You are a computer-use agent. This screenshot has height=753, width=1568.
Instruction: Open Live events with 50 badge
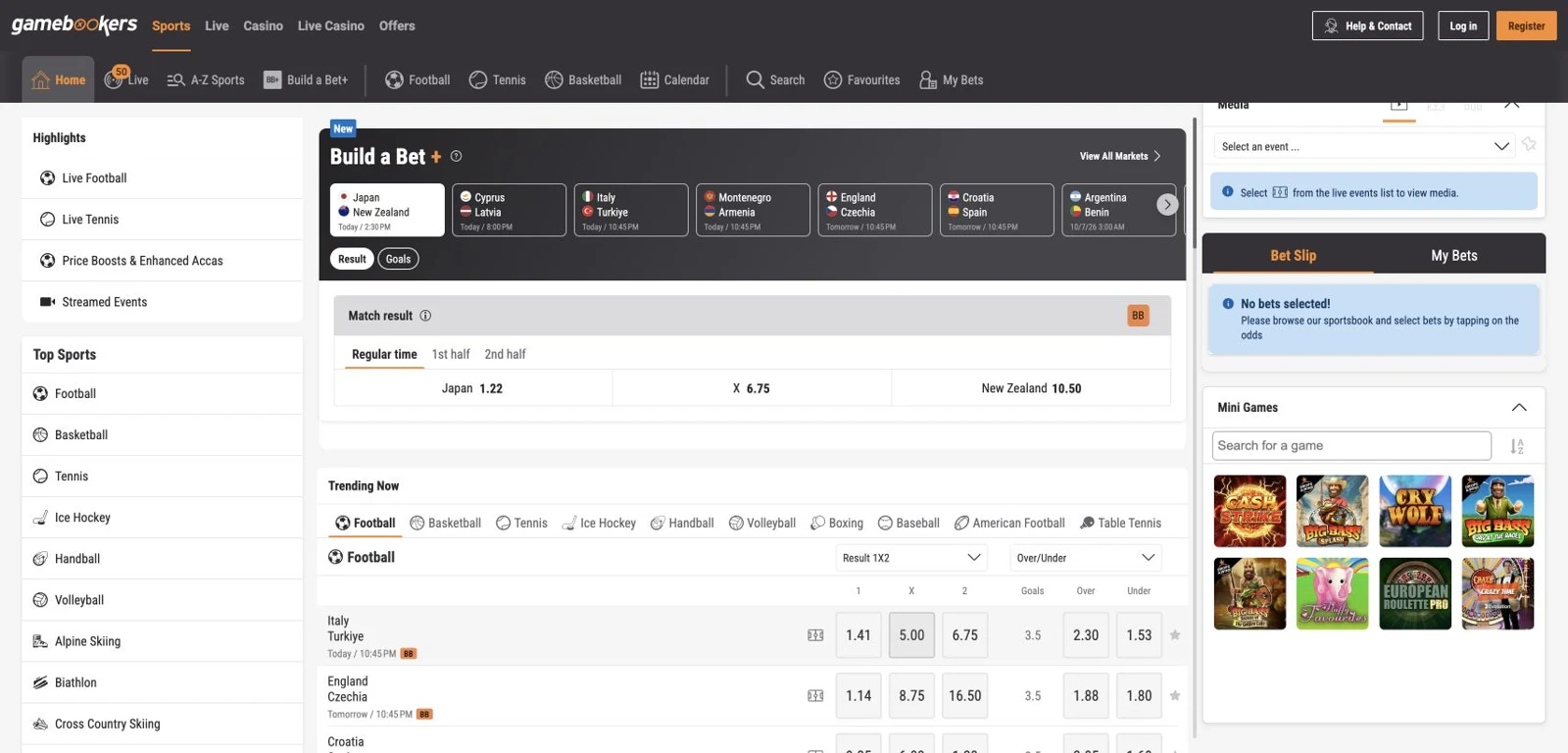pos(126,79)
